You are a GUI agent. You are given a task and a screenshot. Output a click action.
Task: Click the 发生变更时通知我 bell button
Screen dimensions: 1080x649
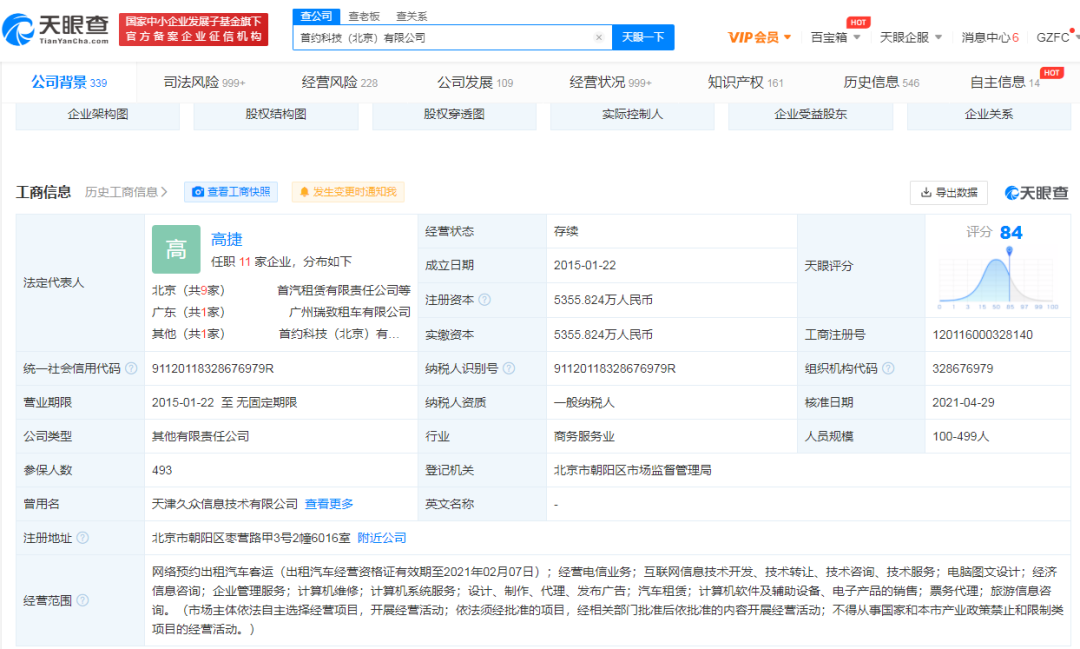coord(348,192)
